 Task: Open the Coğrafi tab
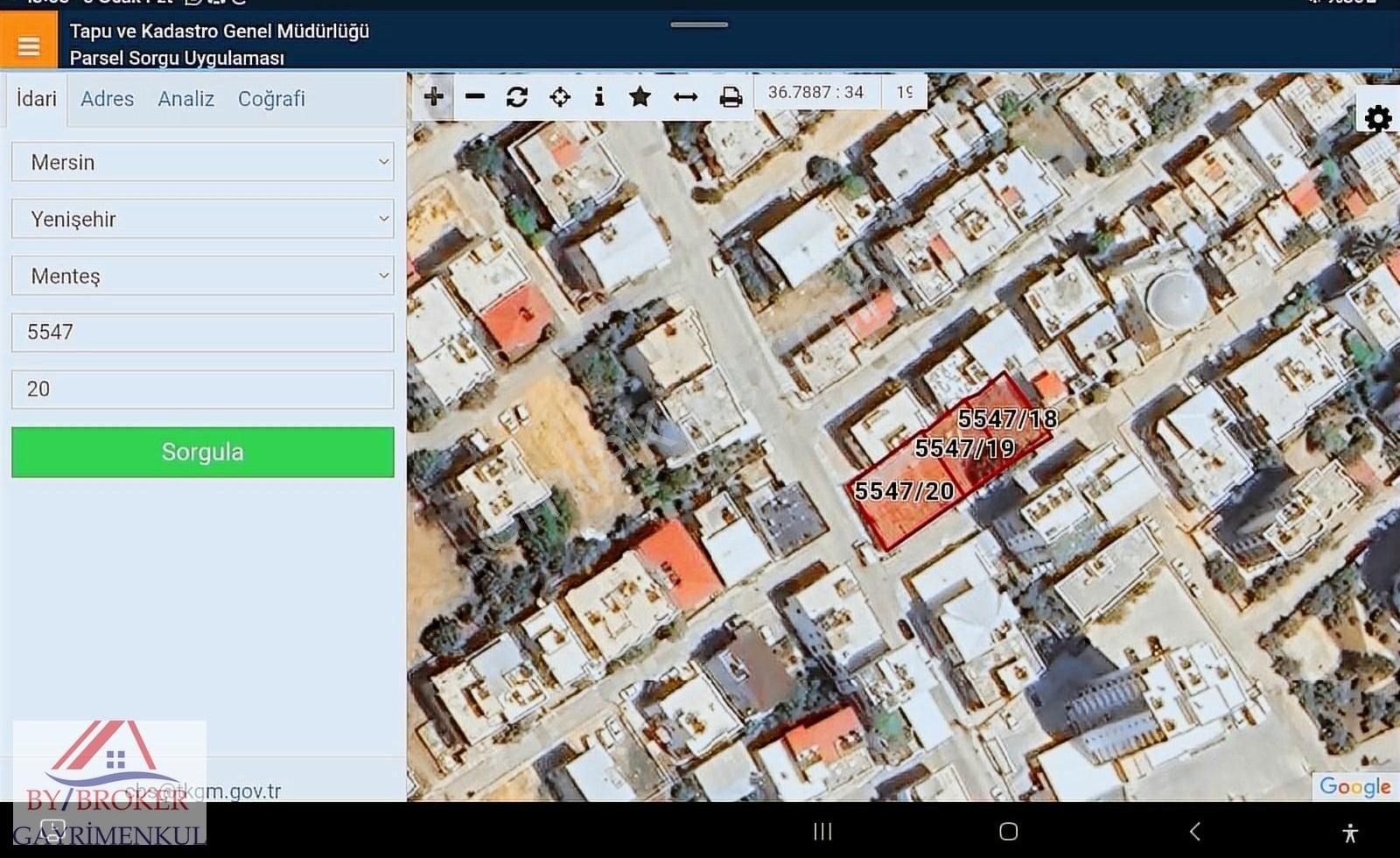tap(271, 99)
